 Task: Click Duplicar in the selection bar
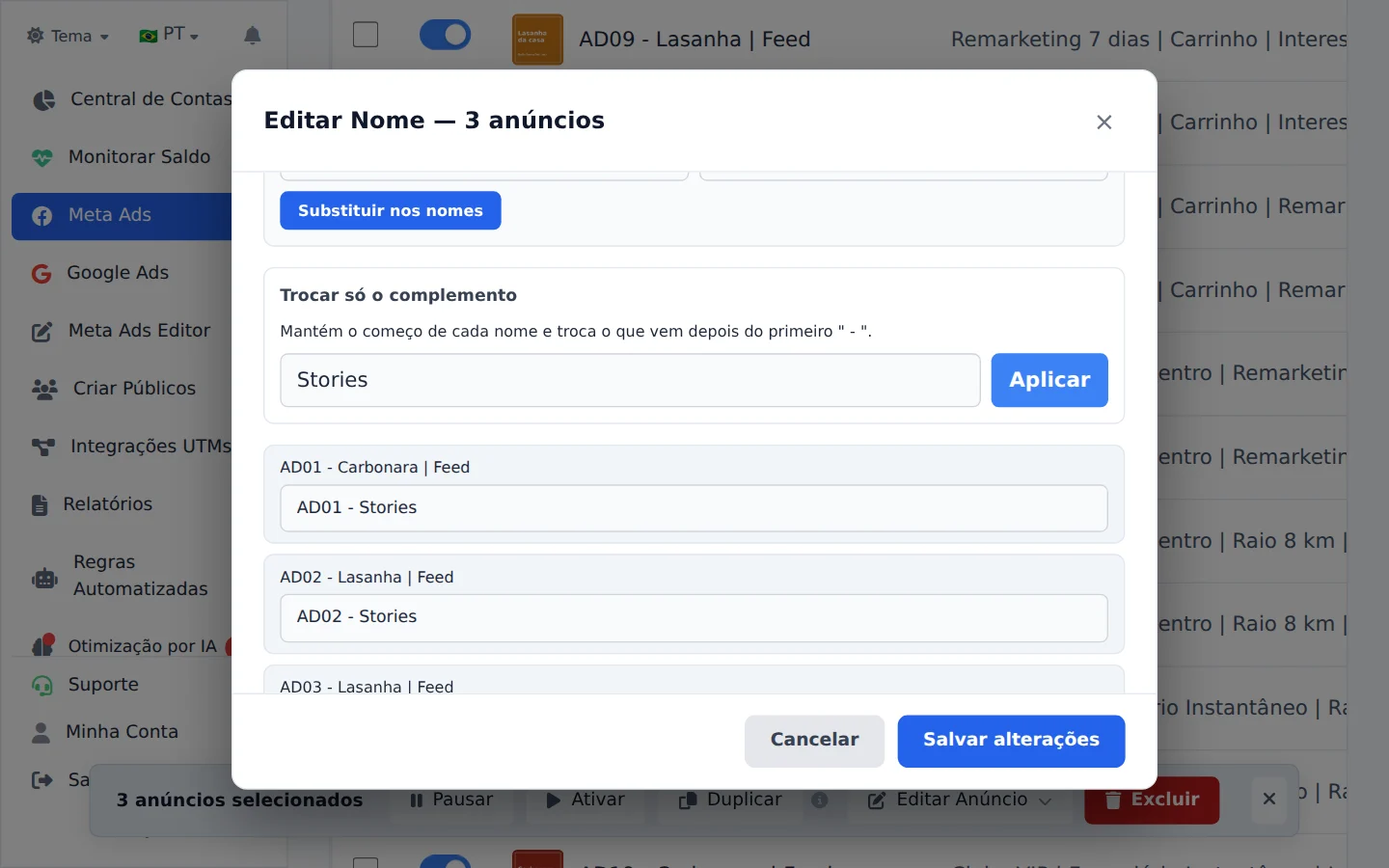click(730, 800)
